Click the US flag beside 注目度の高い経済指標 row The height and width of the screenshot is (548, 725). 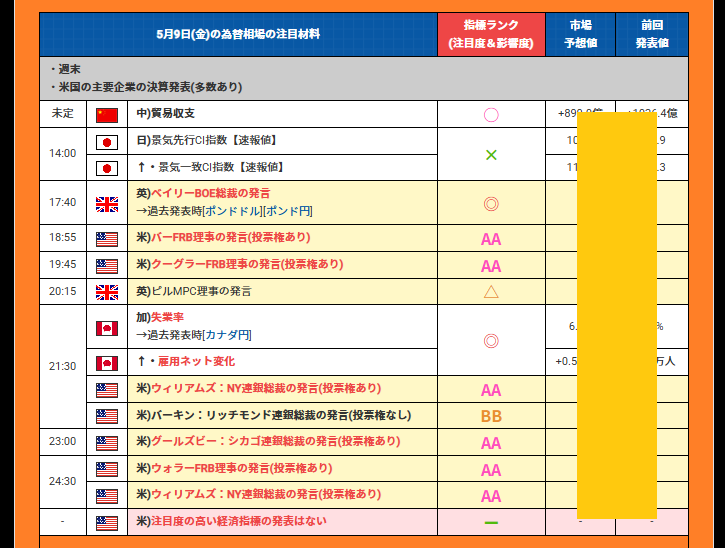pyautogui.click(x=107, y=523)
